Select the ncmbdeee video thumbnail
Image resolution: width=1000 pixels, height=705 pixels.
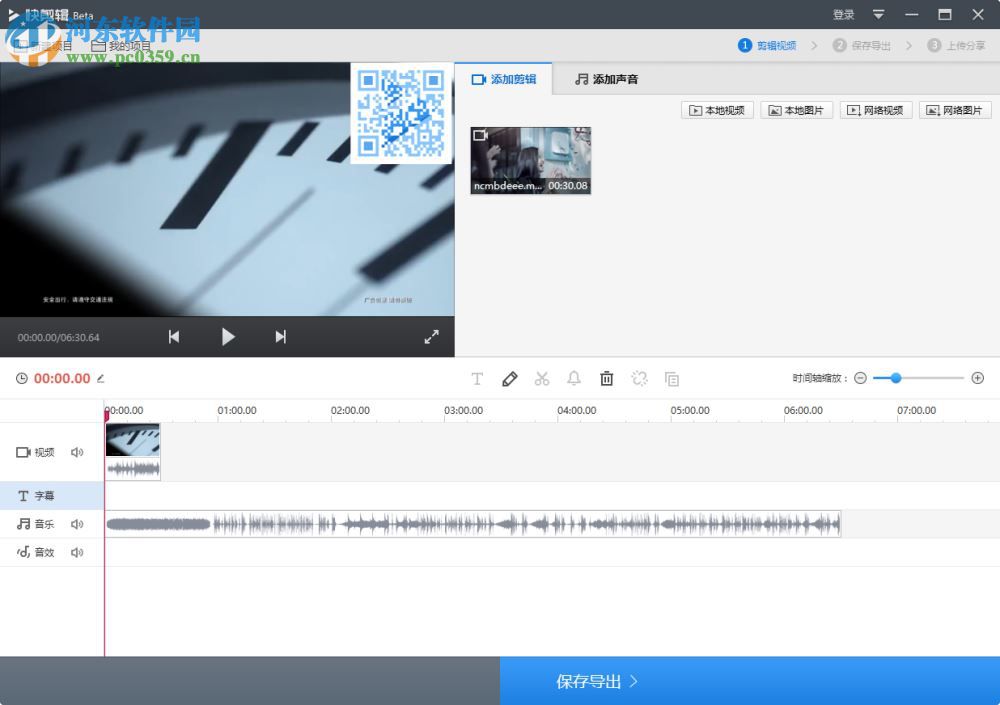coord(531,160)
